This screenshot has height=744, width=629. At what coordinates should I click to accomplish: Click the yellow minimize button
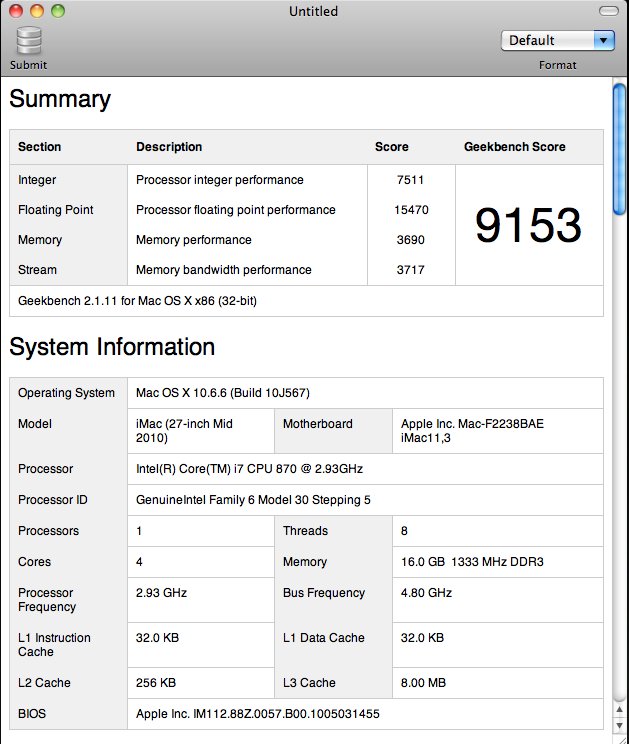tap(37, 11)
